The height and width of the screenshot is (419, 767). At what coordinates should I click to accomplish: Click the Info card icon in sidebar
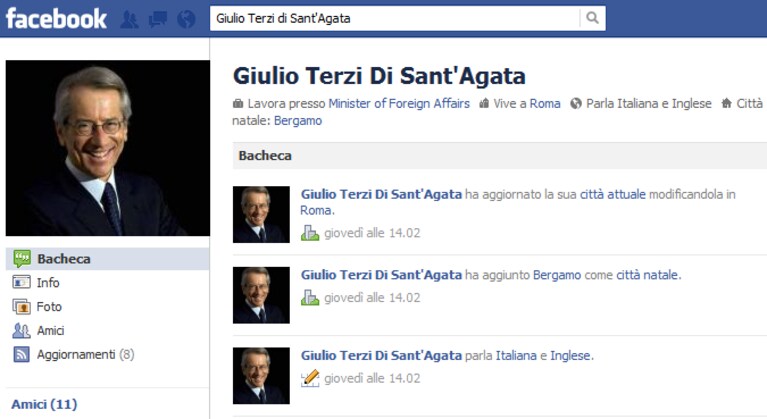pyautogui.click(x=21, y=282)
